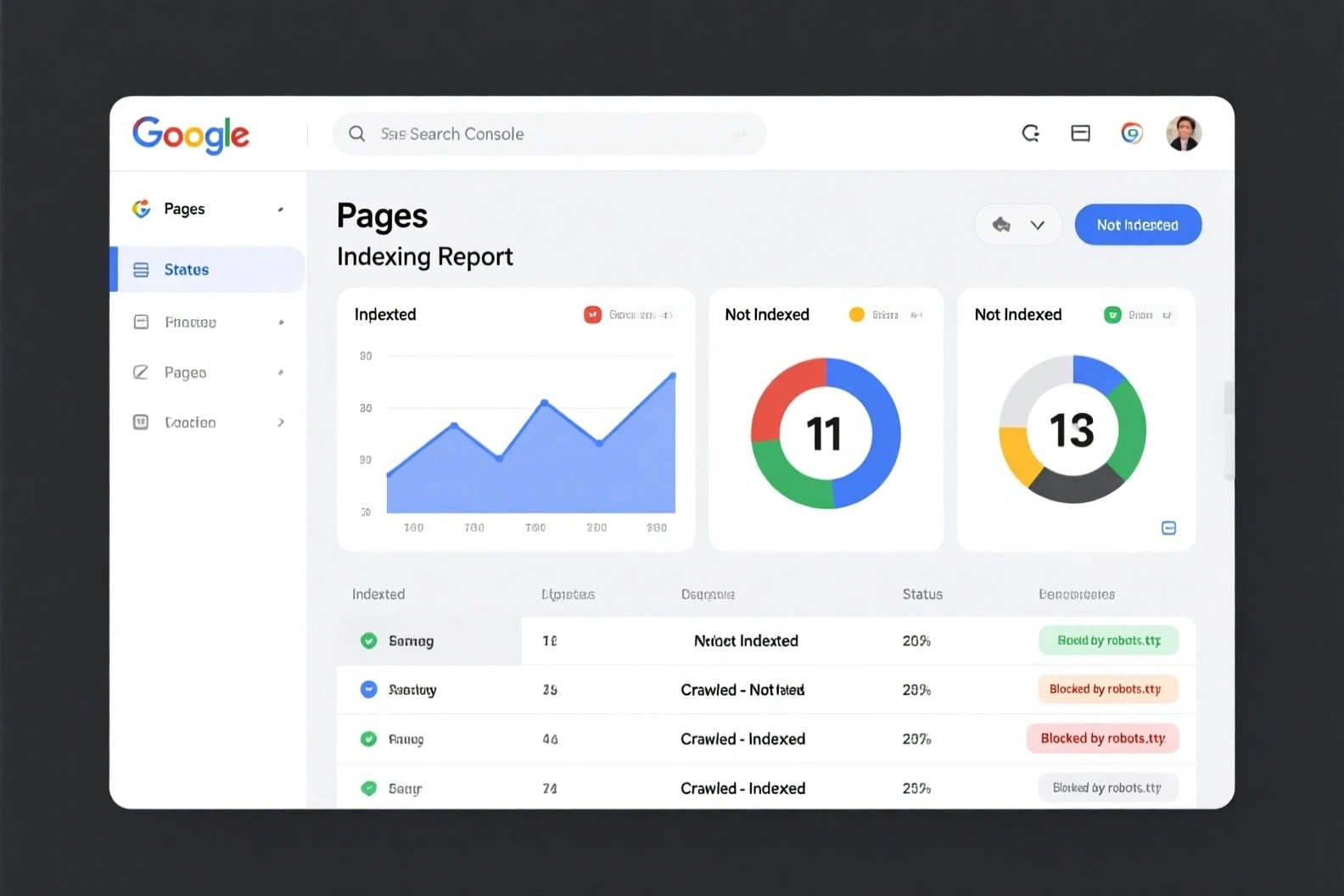The image size is (1344, 896).
Task: Click the Google logo
Action: (x=191, y=134)
